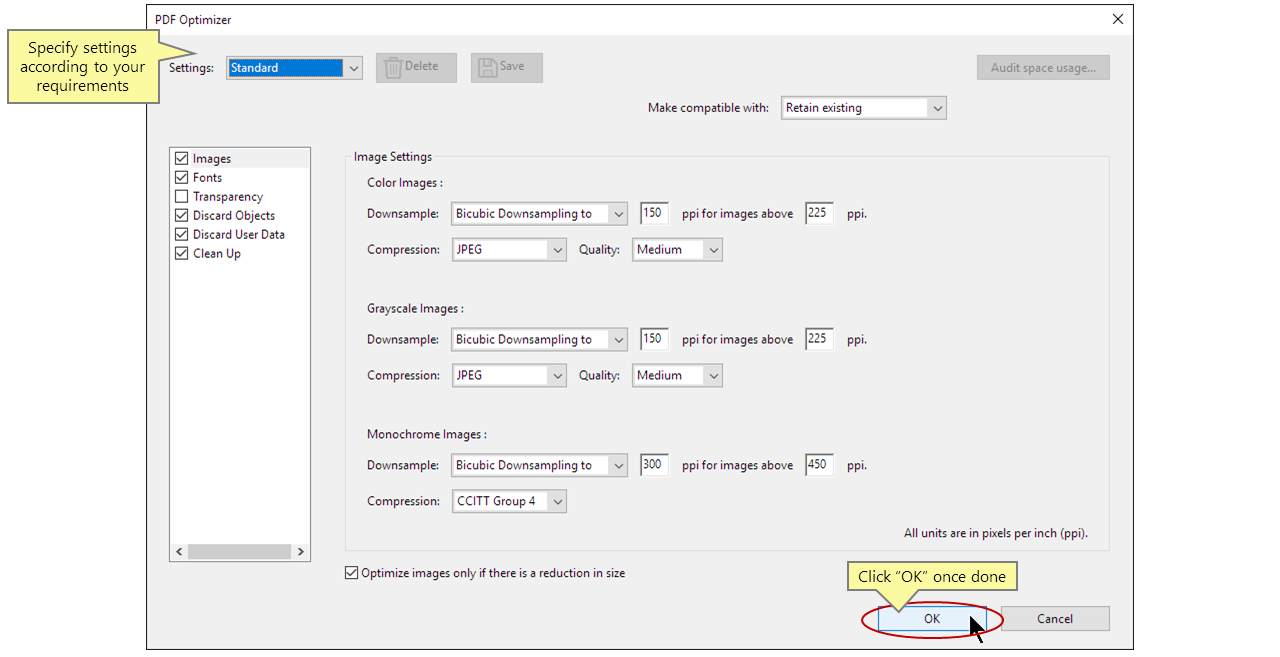Viewport: 1280px width, 657px height.
Task: Disable the Clean Up checkbox
Action: click(x=181, y=253)
